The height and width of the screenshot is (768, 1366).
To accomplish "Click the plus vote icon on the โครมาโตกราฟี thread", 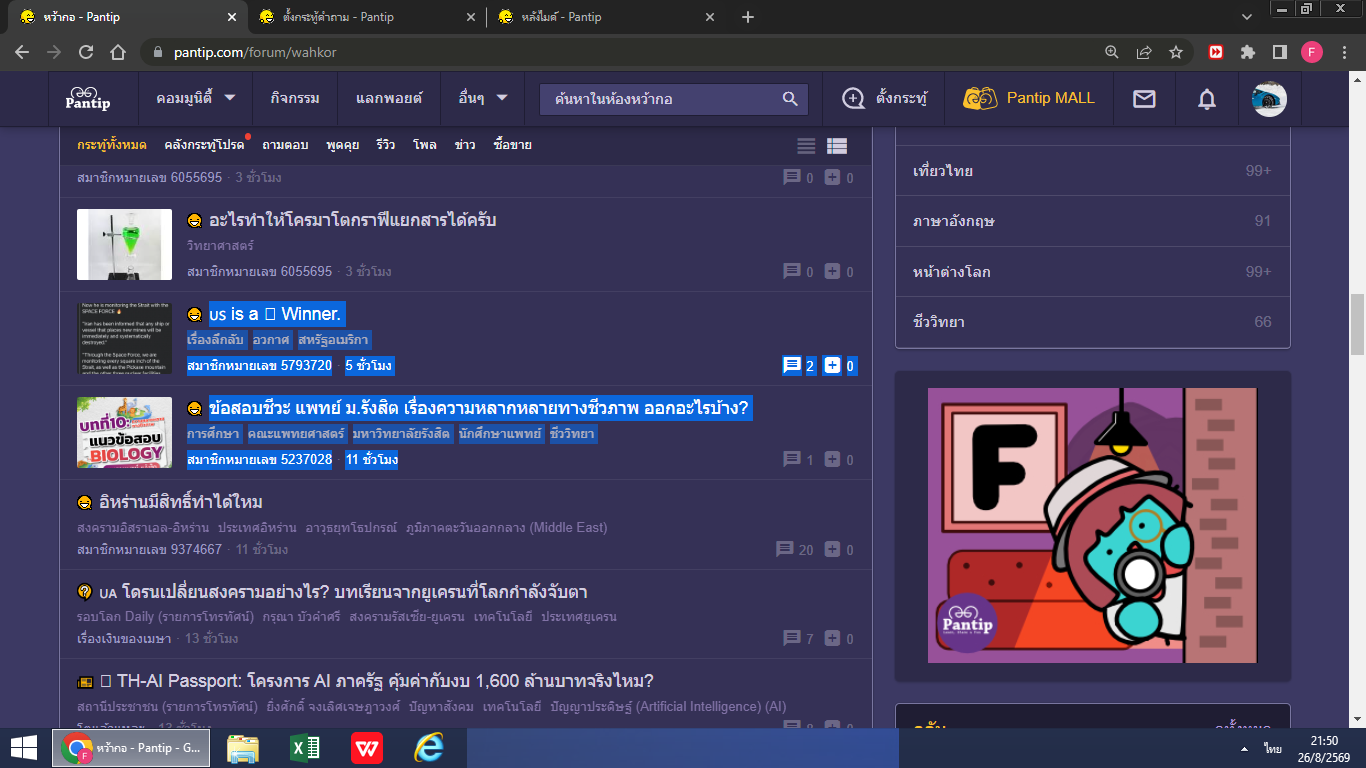I will point(832,271).
